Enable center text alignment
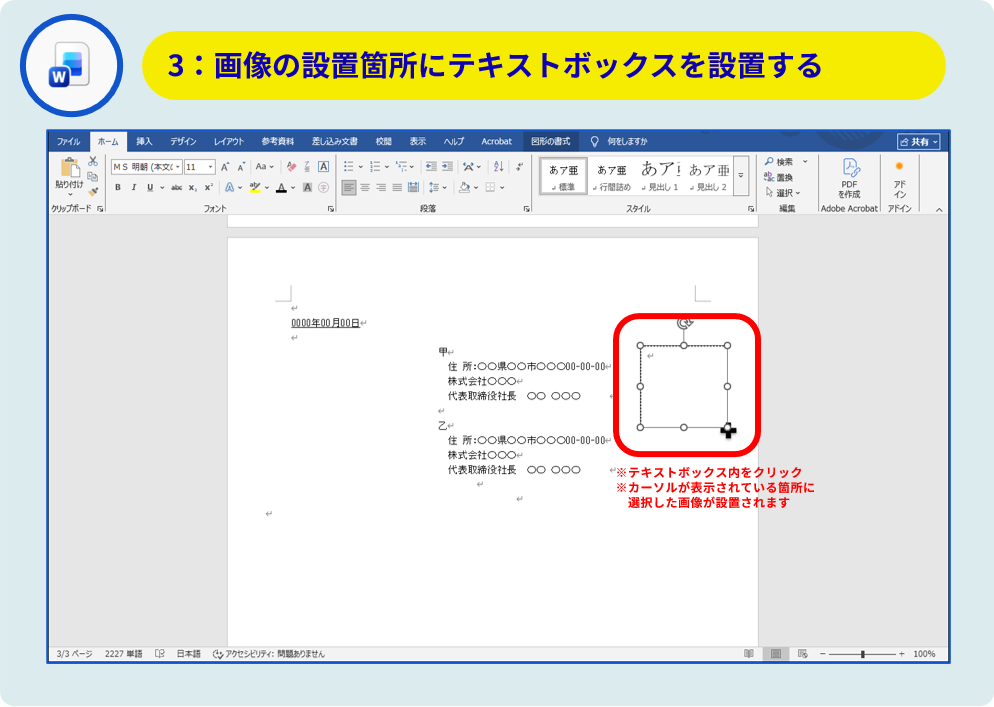This screenshot has height=707, width=994. click(x=365, y=187)
